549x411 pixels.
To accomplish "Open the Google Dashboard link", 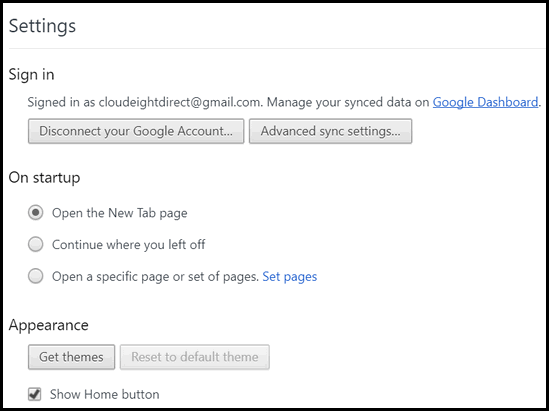I will pyautogui.click(x=485, y=102).
